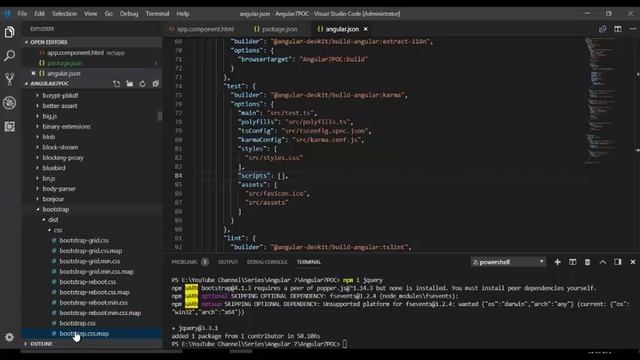Click the Visual Studio Code logo icon
Viewport: 640px width, 360px height.
[x=7, y=13]
